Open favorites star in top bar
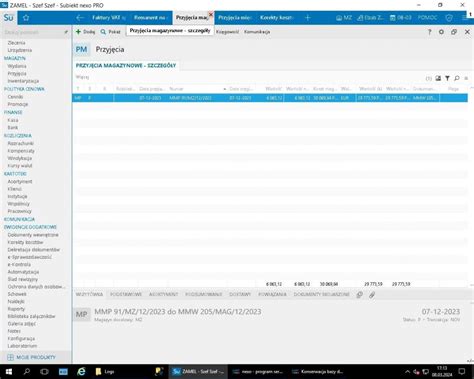This screenshot has height=379, width=474. point(26,18)
